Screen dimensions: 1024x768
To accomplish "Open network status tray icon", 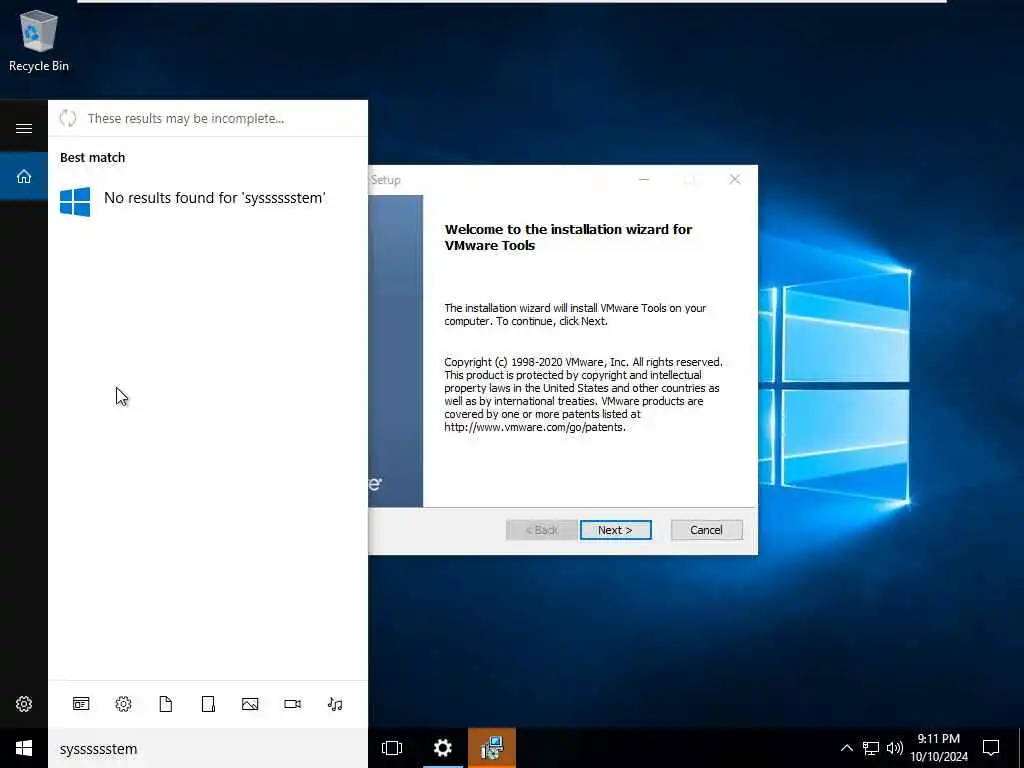I will coord(871,748).
